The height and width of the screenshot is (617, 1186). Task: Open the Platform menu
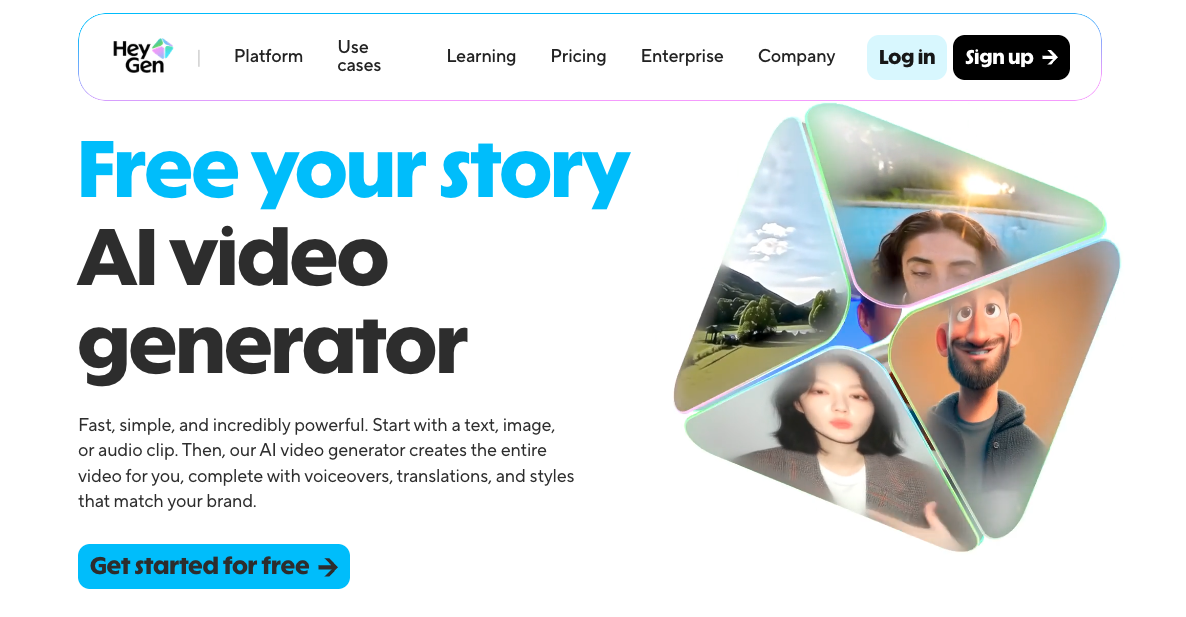click(269, 56)
